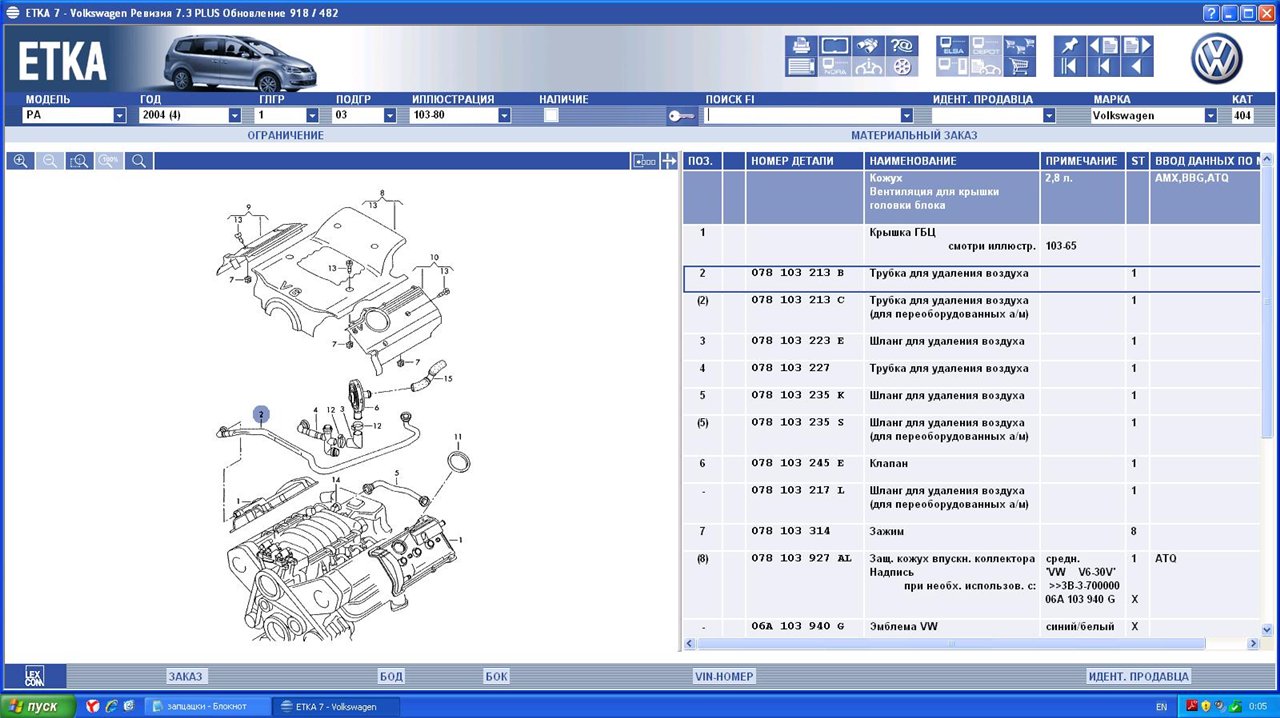Go to next page with right-arrow document icon
The height and width of the screenshot is (718, 1280).
pyautogui.click(x=1136, y=46)
